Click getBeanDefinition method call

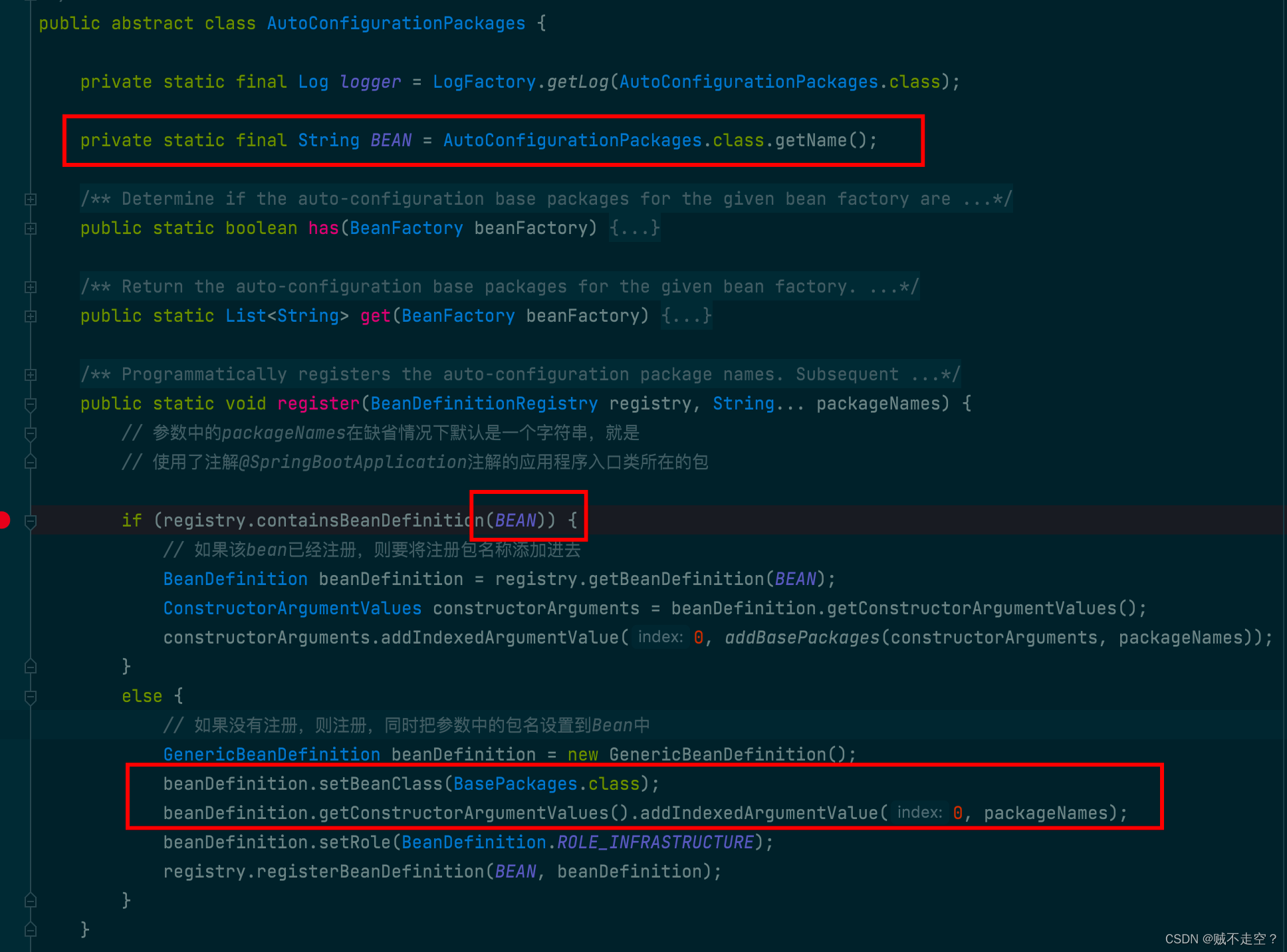point(676,579)
